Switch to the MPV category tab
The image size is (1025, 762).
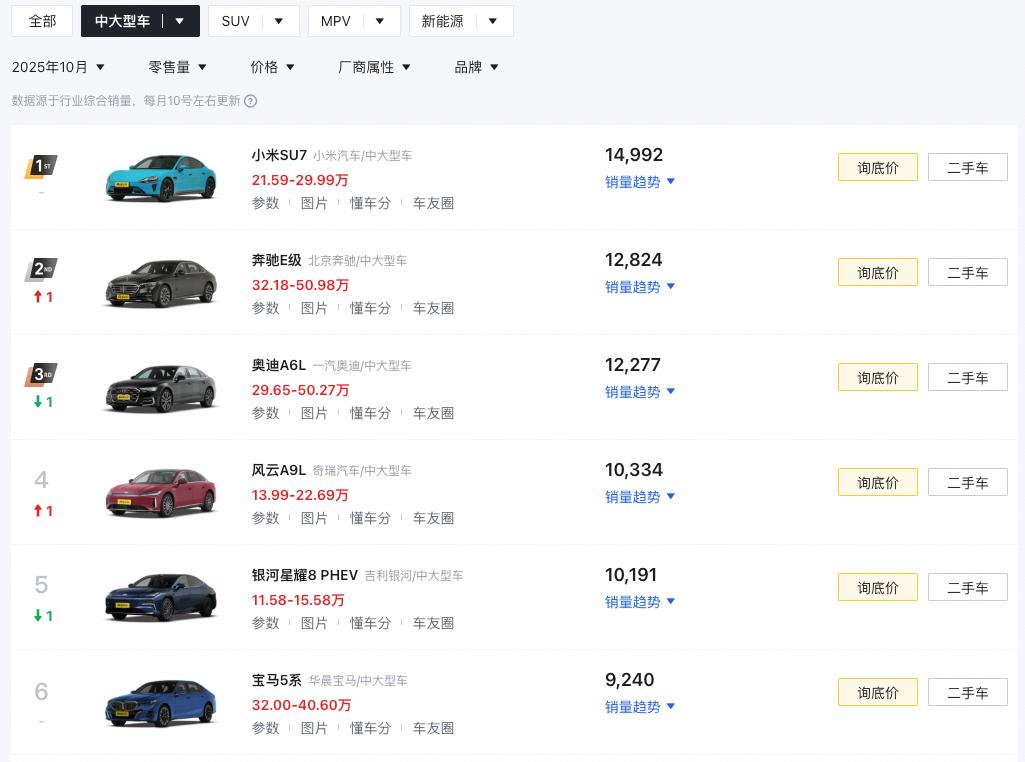tap(335, 20)
